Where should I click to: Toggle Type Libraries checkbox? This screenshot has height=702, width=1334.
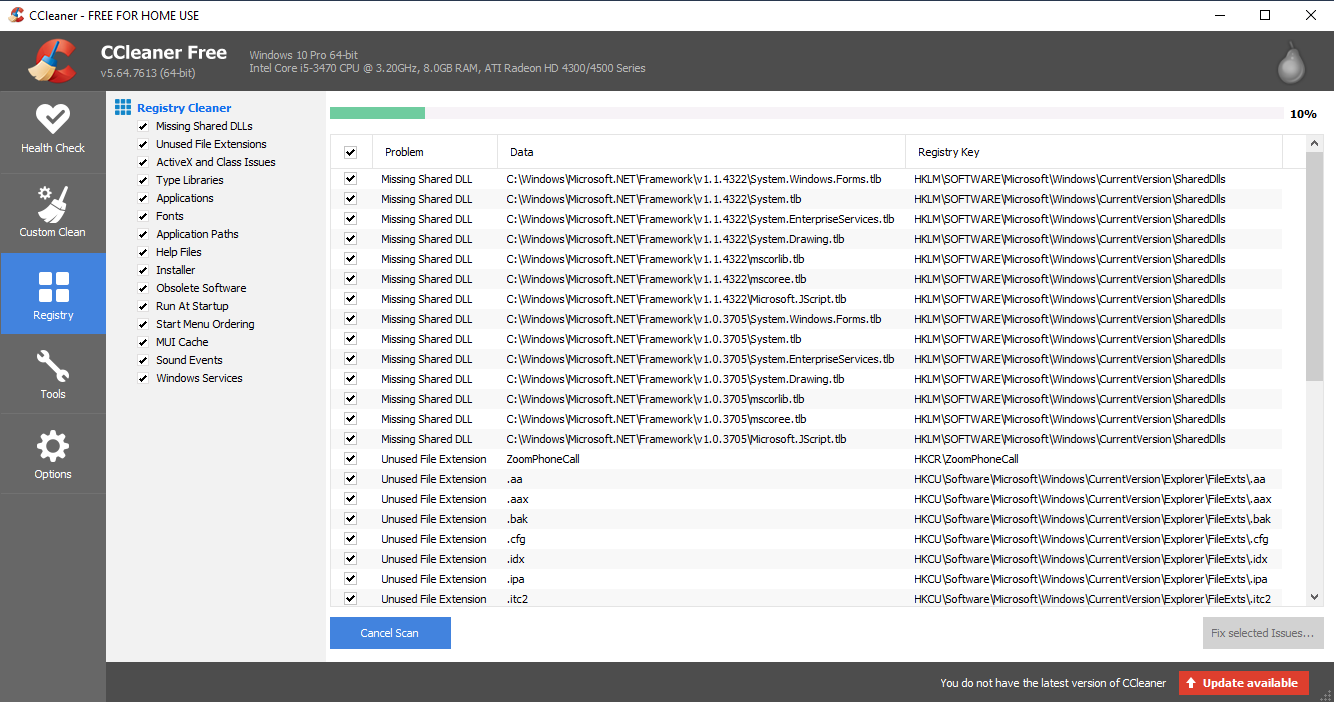tap(143, 181)
